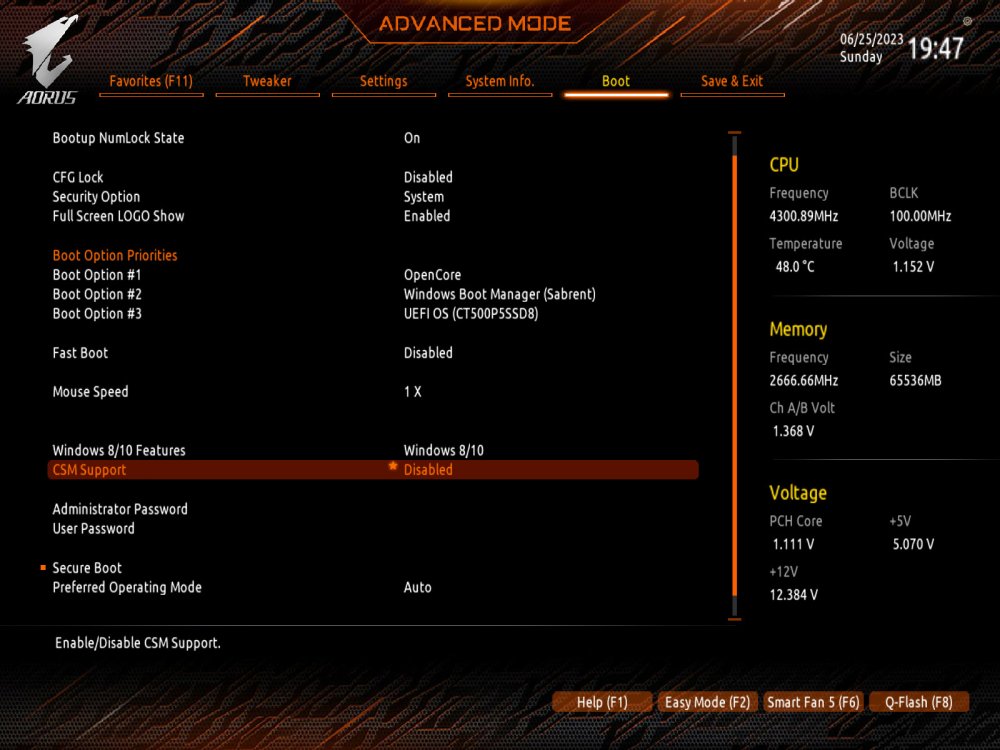Select the highlighted CSM Support row

coord(373,470)
